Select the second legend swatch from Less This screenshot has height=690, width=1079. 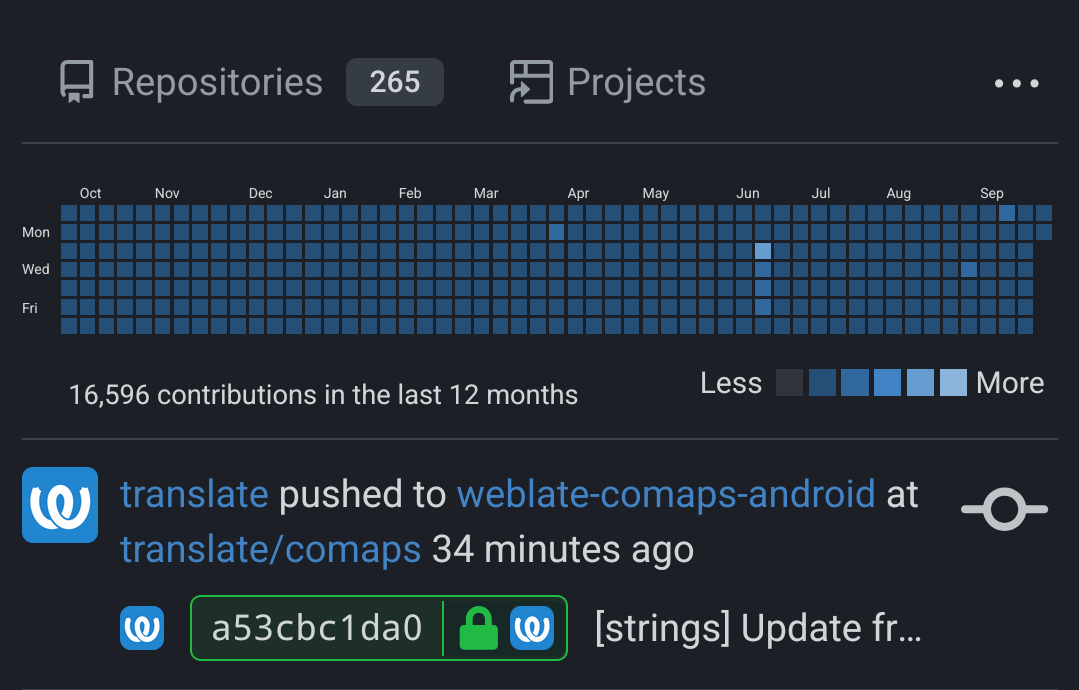(x=822, y=382)
